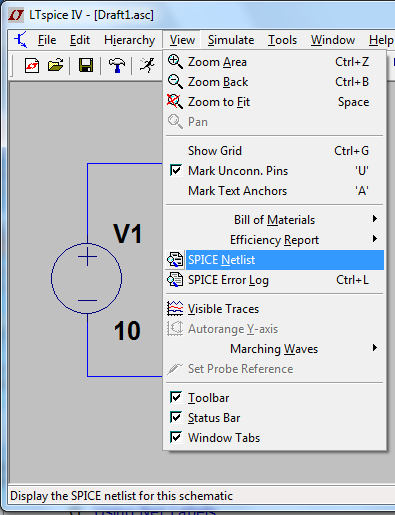Choose Zoom to Fit menu entry text

(219, 102)
